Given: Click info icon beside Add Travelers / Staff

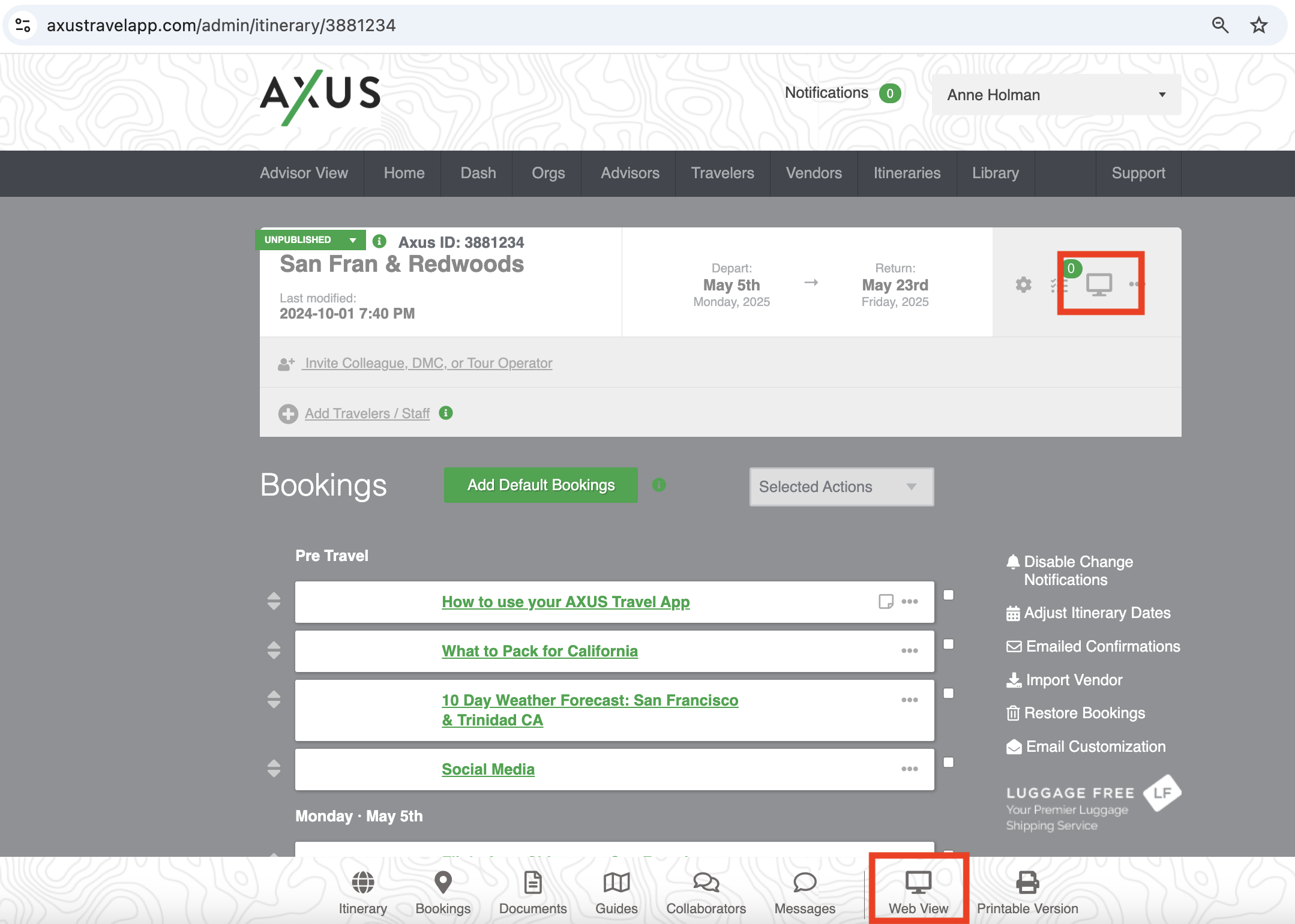Looking at the screenshot, I should pos(446,413).
